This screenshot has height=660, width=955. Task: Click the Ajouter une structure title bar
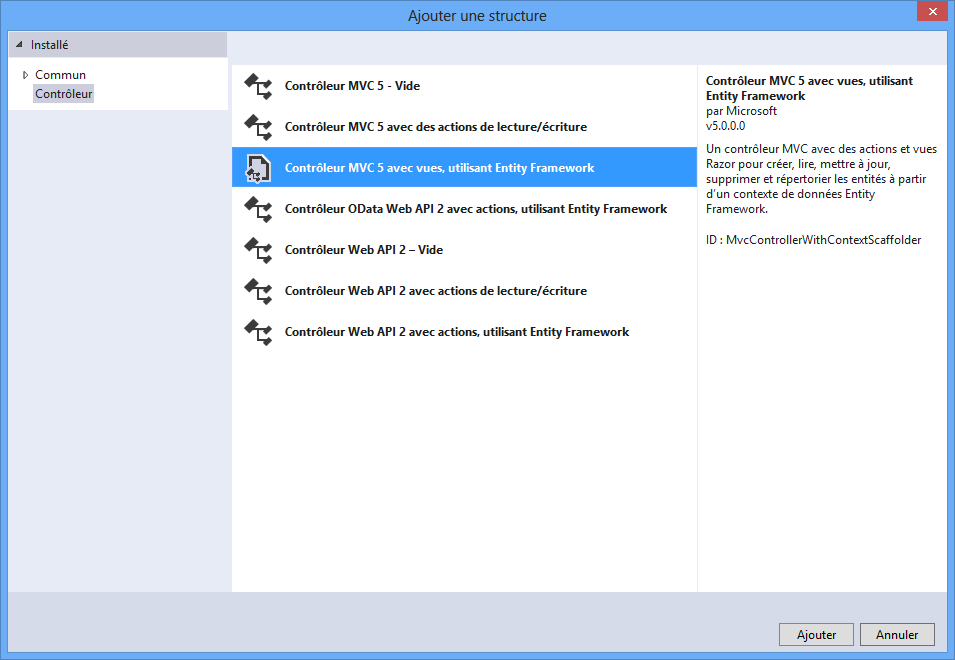(x=477, y=16)
